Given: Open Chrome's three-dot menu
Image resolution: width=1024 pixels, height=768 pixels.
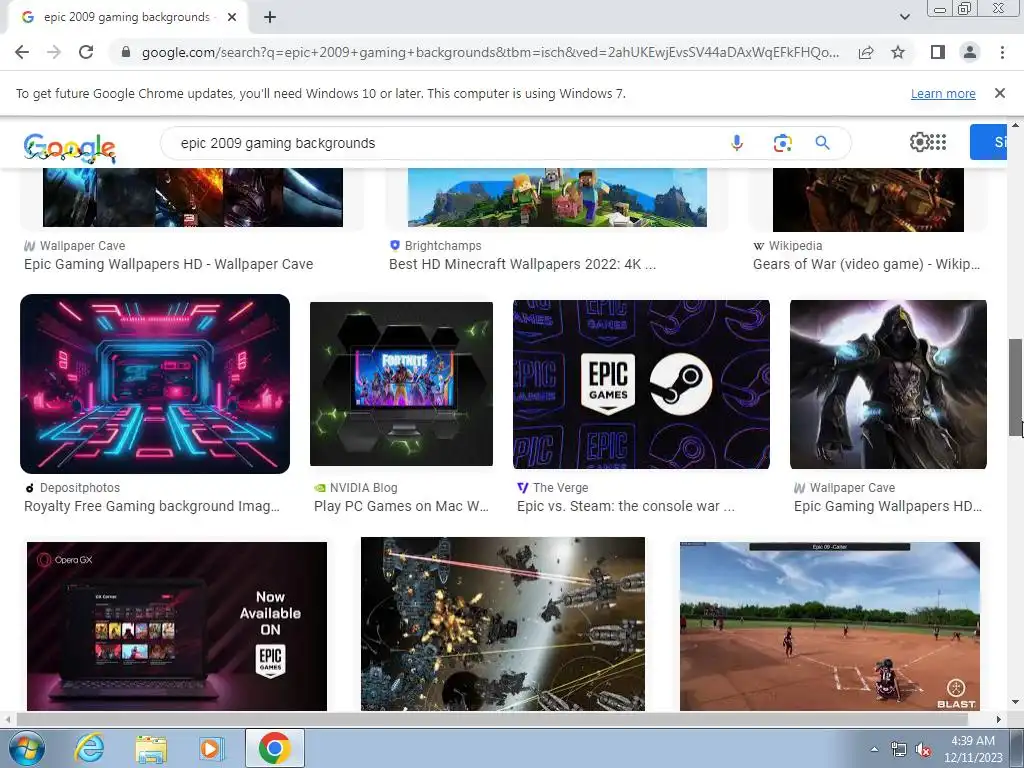Looking at the screenshot, I should coord(1002,52).
